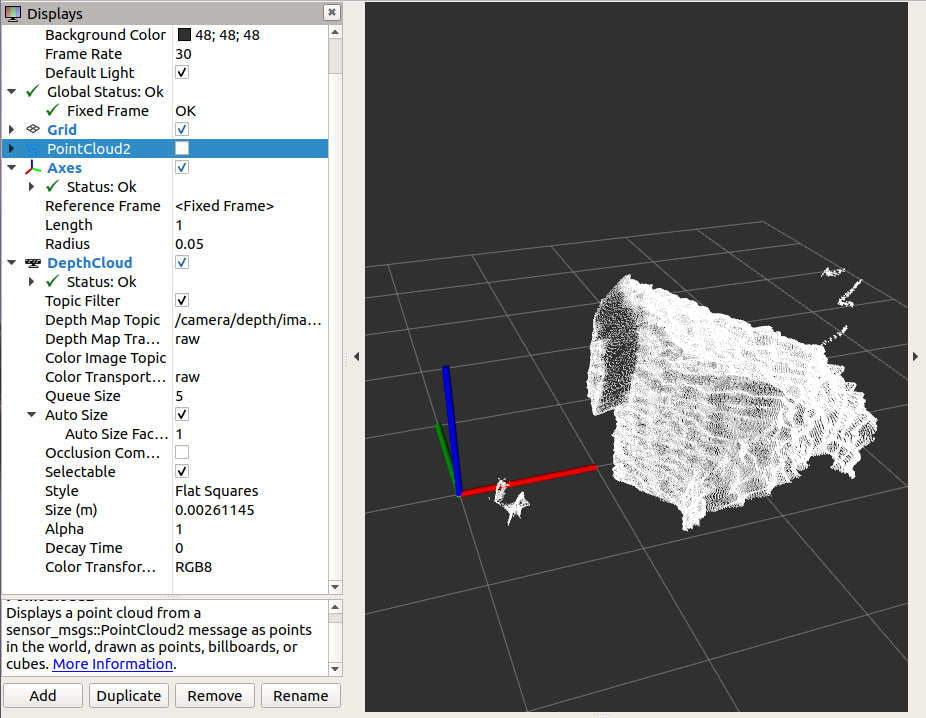Screen dimensions: 926x718
Task: Open the More Information link
Action: [x=113, y=664]
